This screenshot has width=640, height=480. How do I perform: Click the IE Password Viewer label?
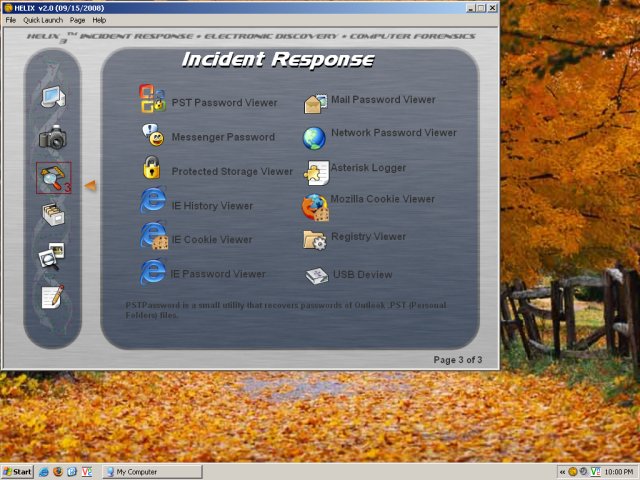(x=218, y=274)
